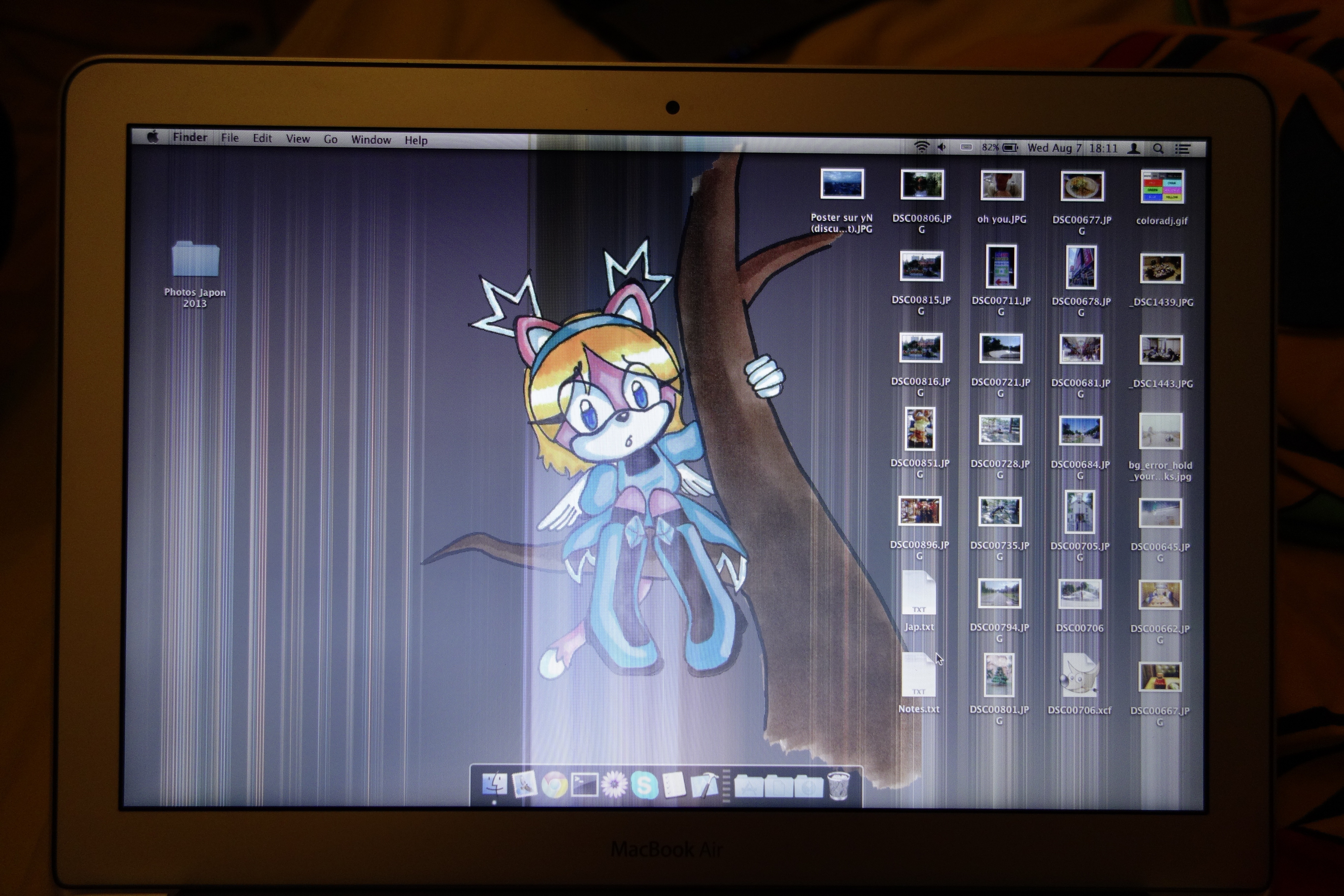This screenshot has height=896, width=1344.
Task: Open the Window menu
Action: click(x=371, y=140)
